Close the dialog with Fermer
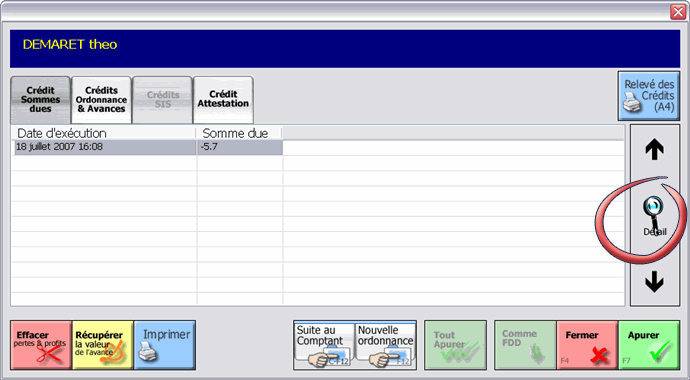 click(x=587, y=345)
